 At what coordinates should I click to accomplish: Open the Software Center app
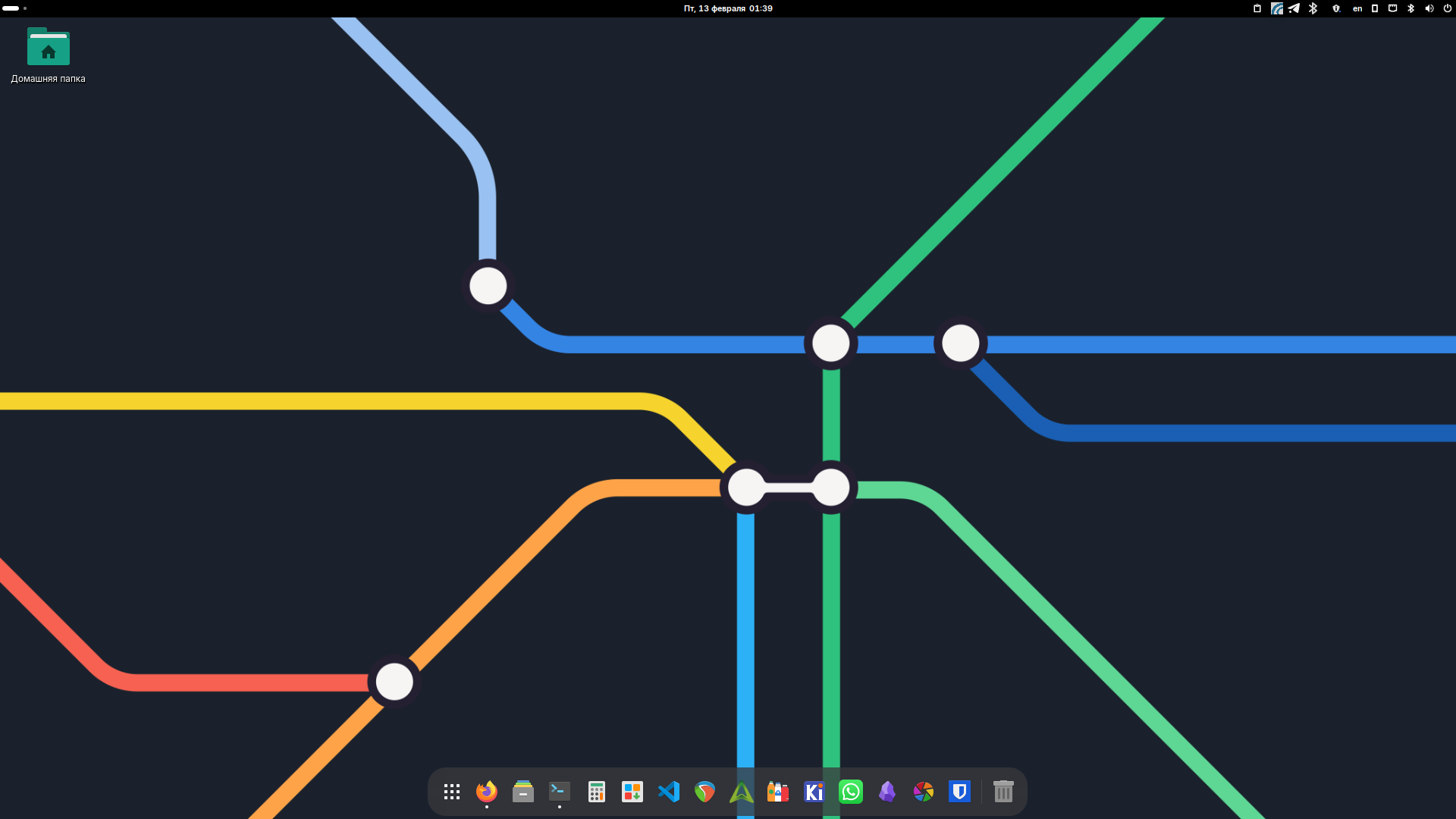click(632, 792)
